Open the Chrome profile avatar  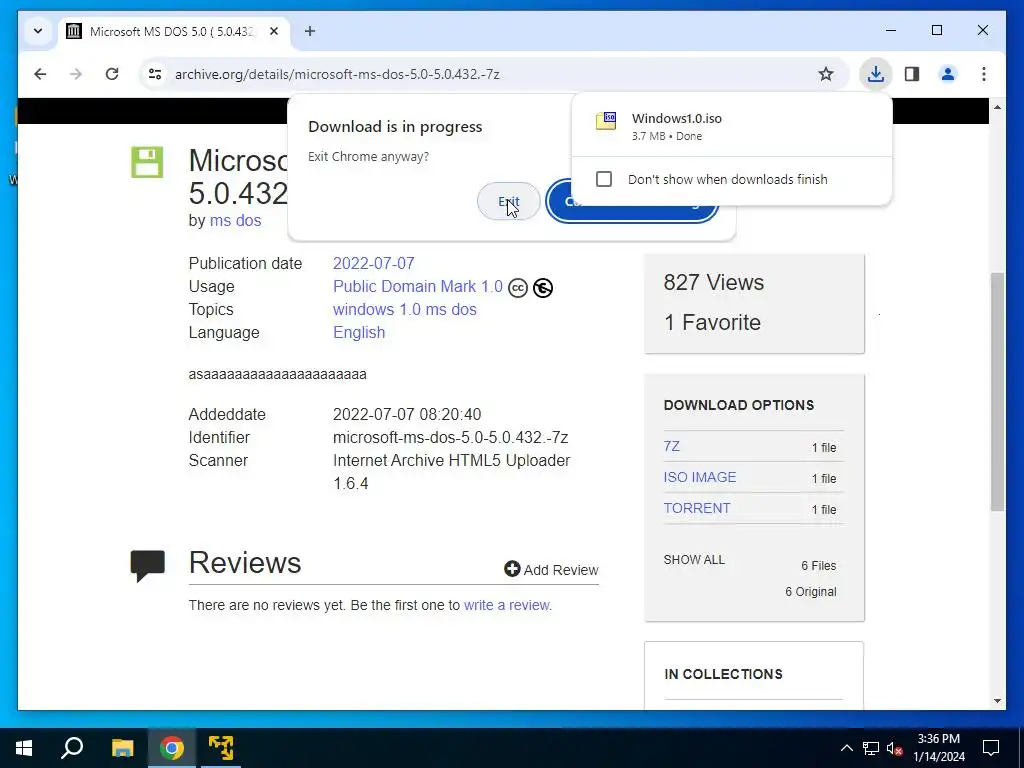coord(948,74)
